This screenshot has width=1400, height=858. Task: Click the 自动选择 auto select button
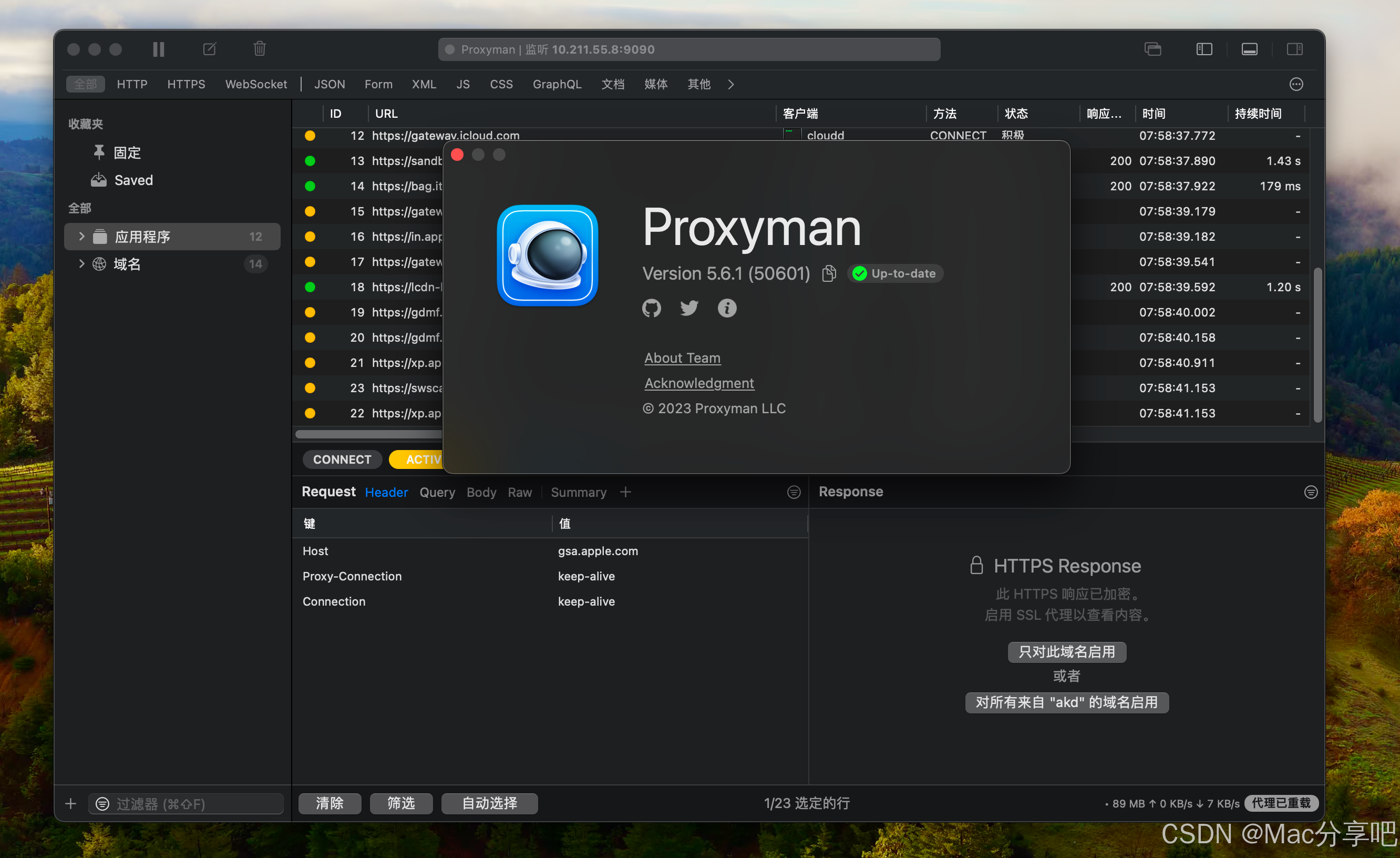point(489,803)
